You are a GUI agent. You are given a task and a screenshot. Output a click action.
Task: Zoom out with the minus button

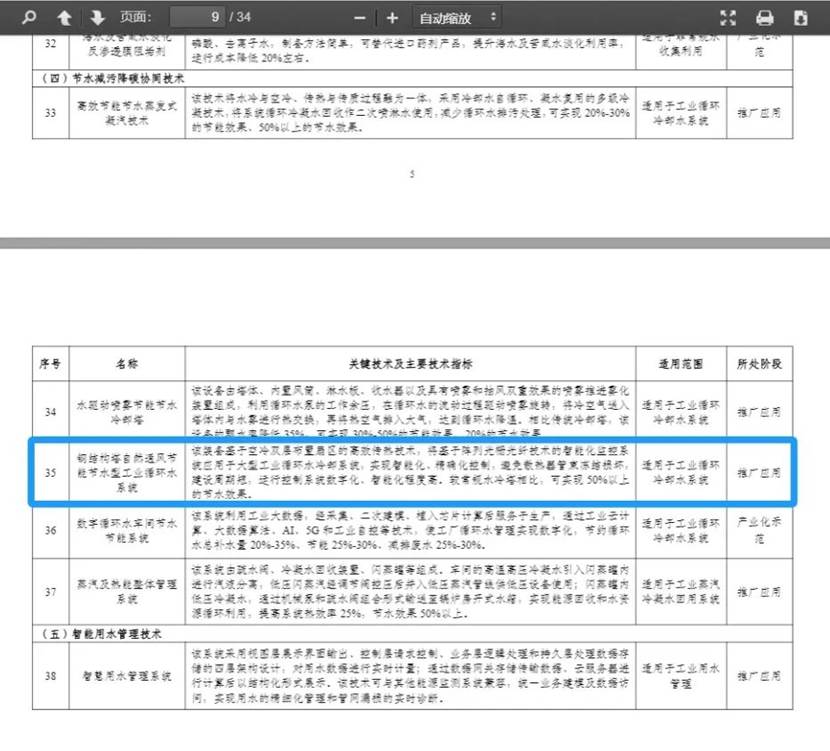click(360, 18)
